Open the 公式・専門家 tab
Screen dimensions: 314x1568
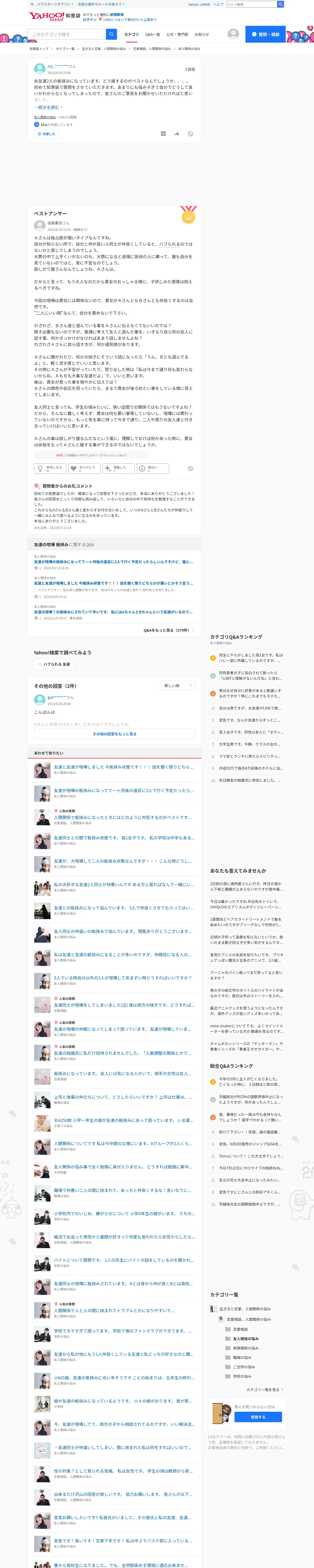tap(177, 35)
